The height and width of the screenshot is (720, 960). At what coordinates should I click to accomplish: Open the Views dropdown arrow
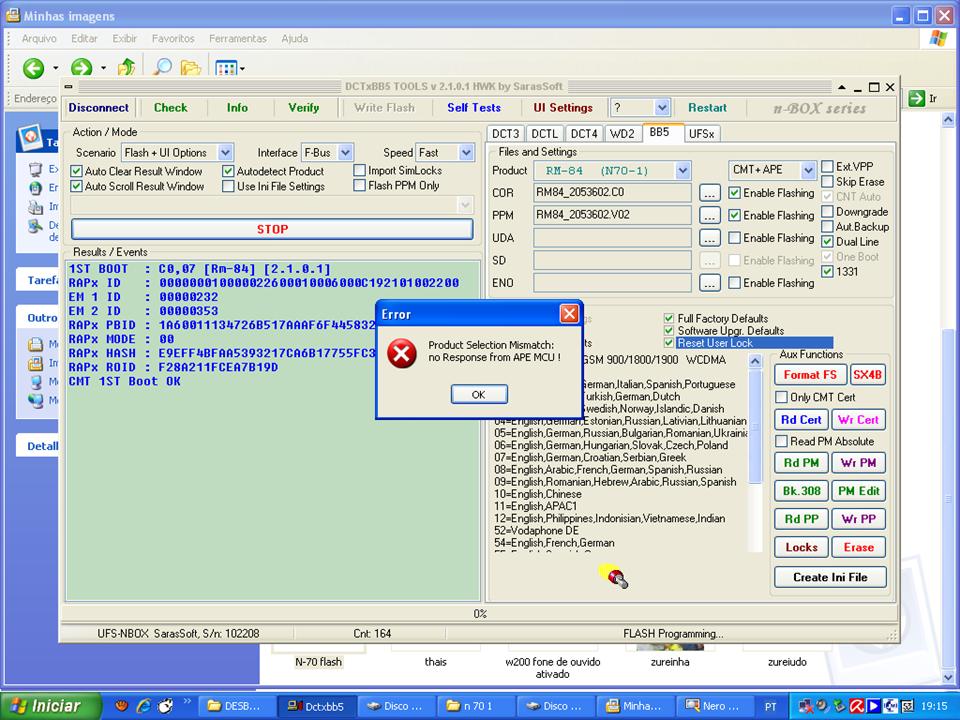tap(242, 68)
